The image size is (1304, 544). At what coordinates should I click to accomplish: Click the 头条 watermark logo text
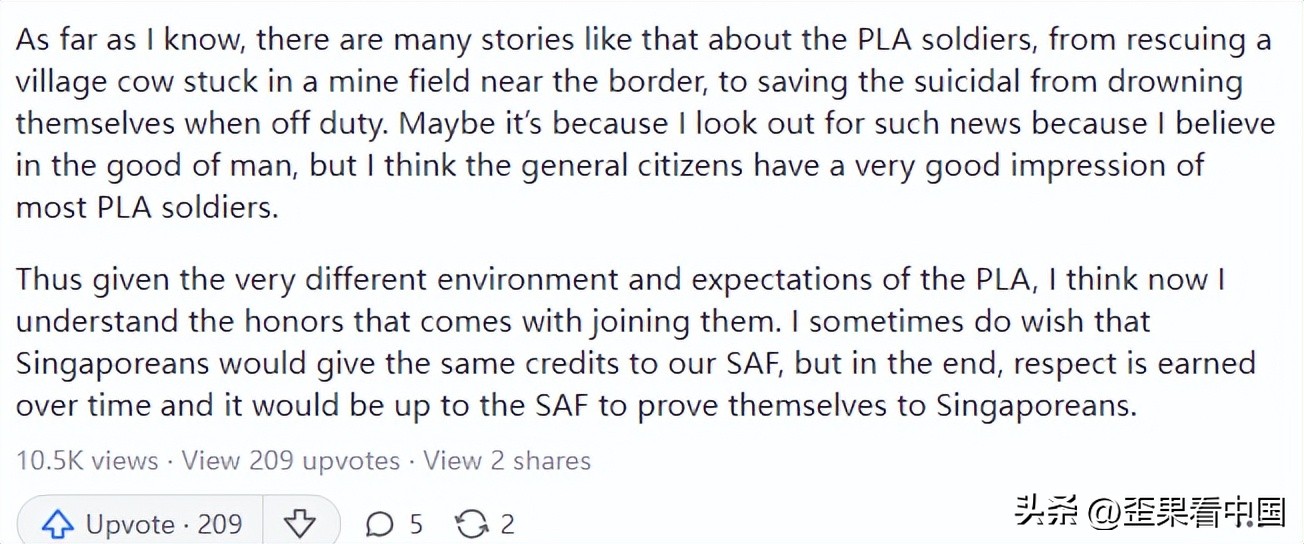coord(1048,512)
